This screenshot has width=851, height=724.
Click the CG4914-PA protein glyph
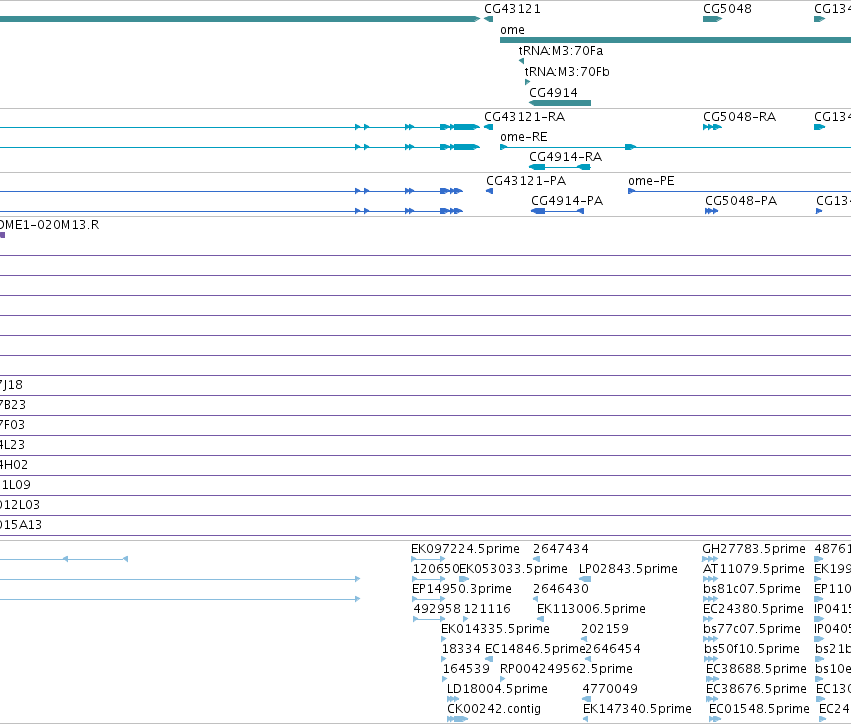[x=557, y=211]
